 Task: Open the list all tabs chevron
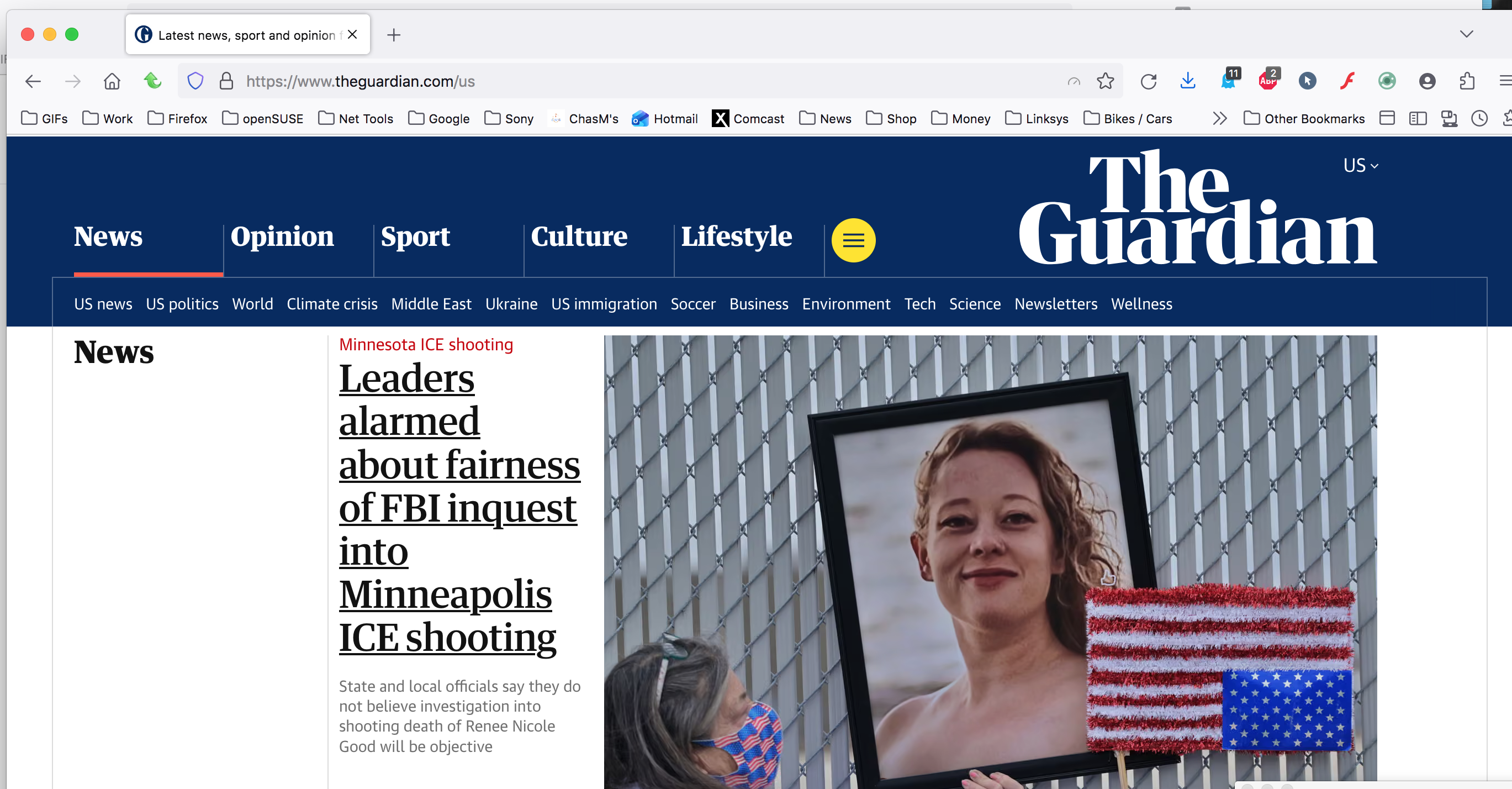point(1466,34)
